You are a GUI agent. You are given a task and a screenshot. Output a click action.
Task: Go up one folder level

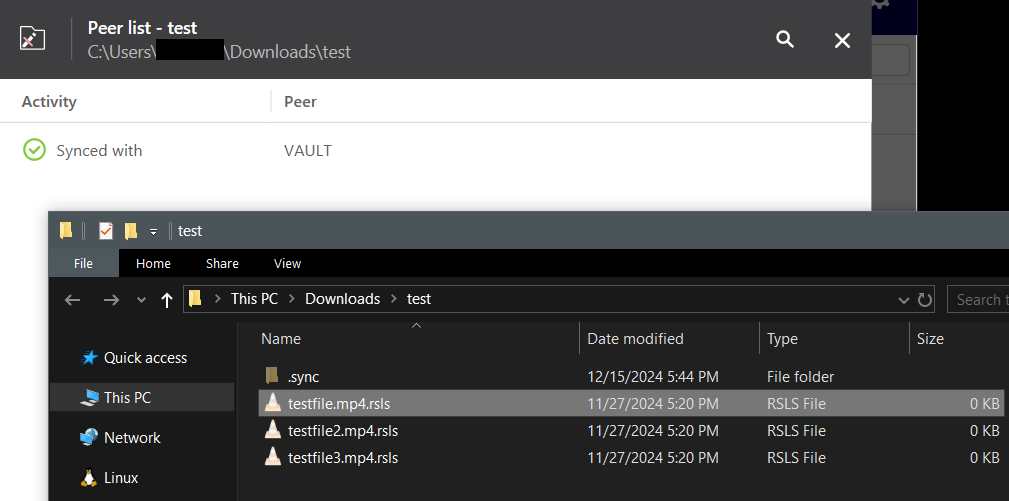[x=167, y=299]
